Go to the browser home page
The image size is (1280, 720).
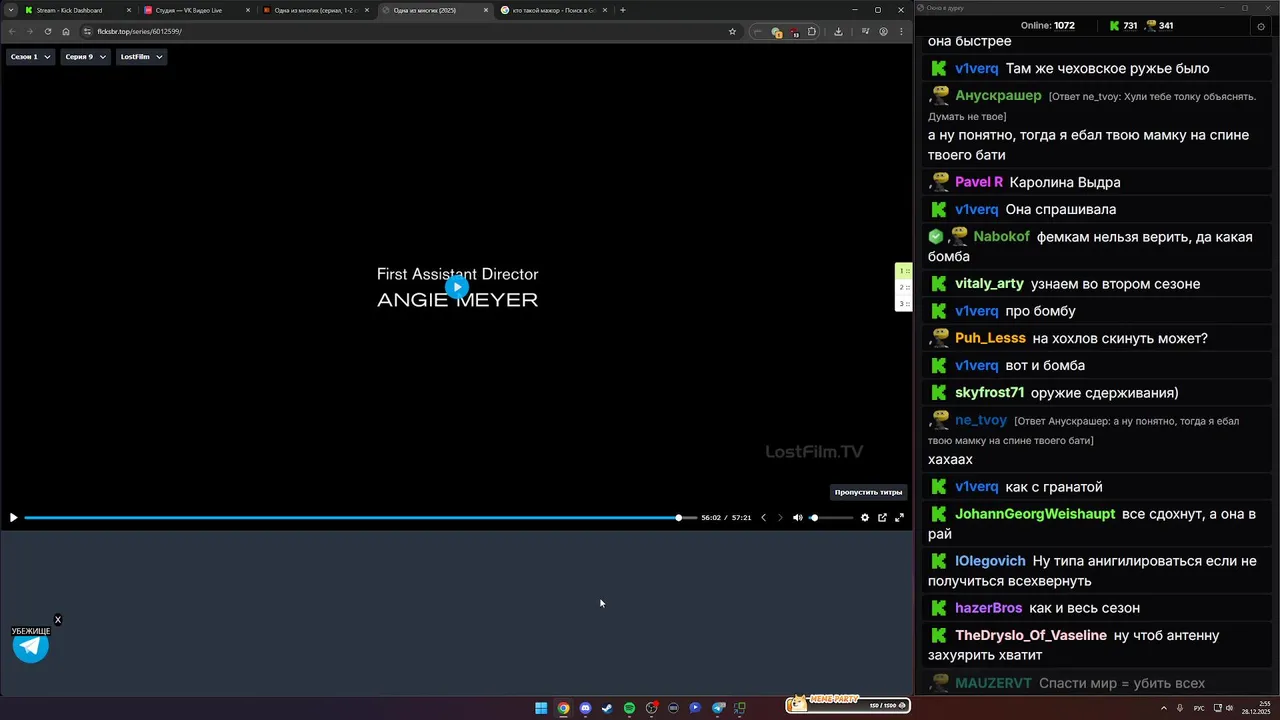pyautogui.click(x=66, y=31)
